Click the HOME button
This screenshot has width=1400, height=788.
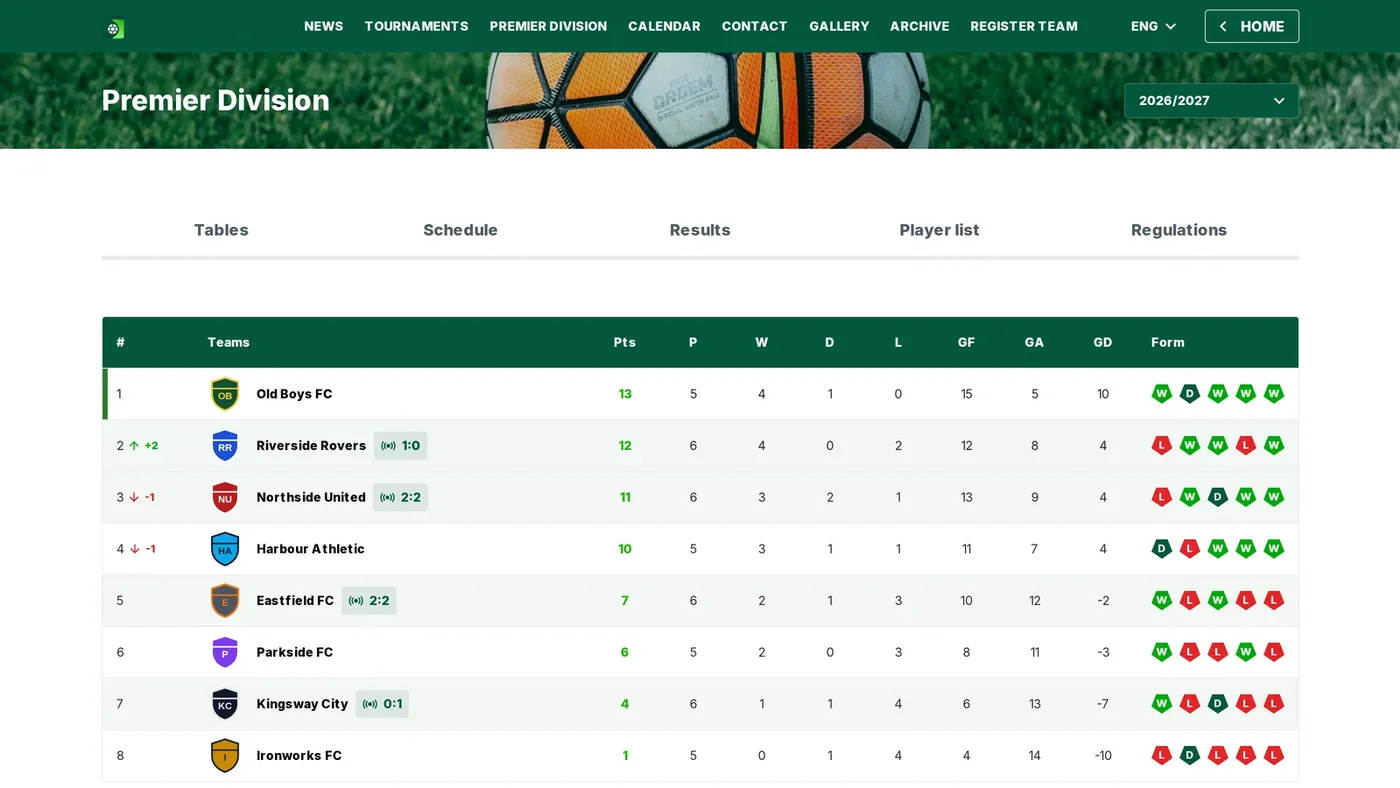(x=1252, y=26)
